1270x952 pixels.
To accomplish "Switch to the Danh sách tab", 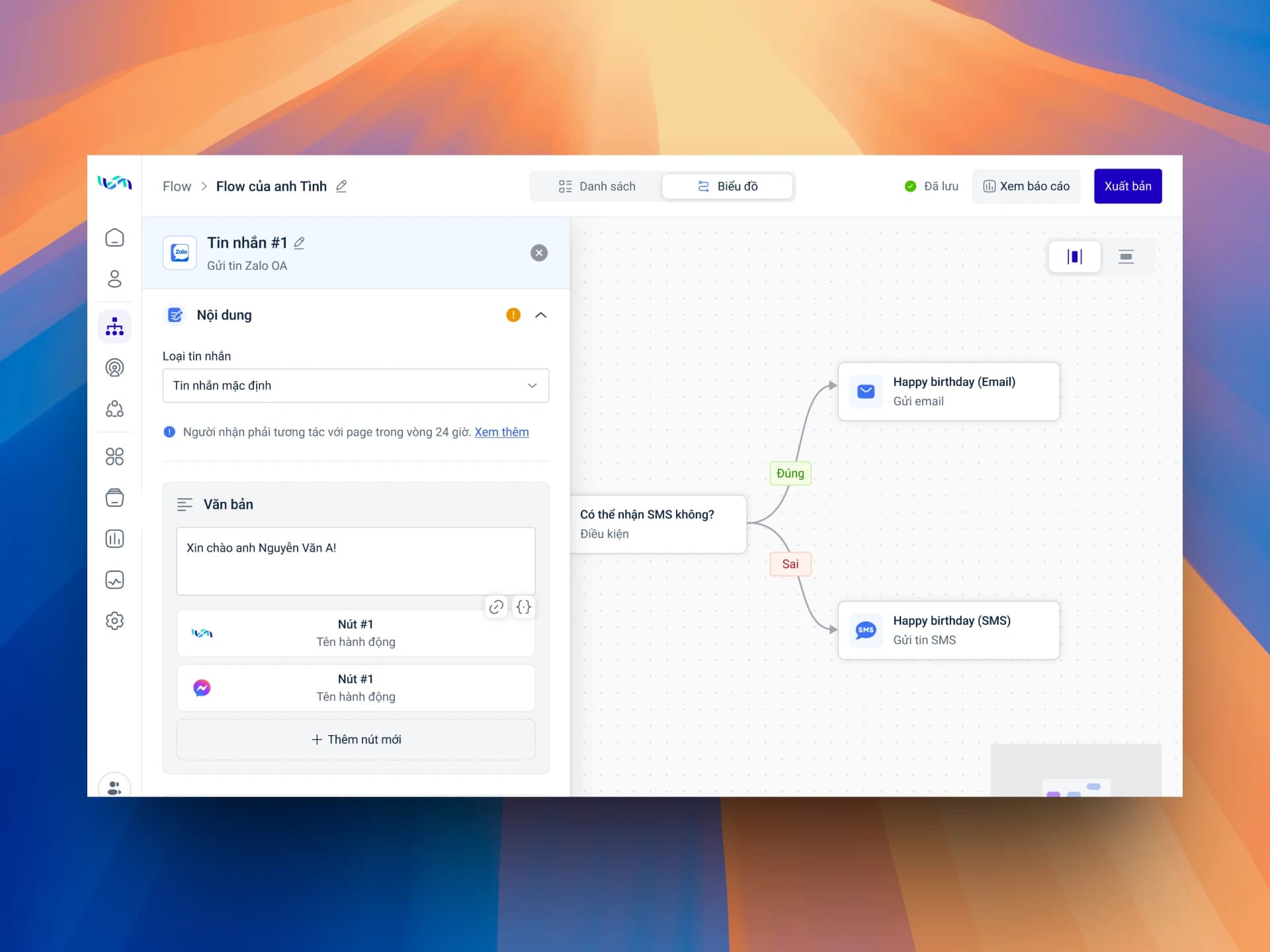I will [x=597, y=186].
